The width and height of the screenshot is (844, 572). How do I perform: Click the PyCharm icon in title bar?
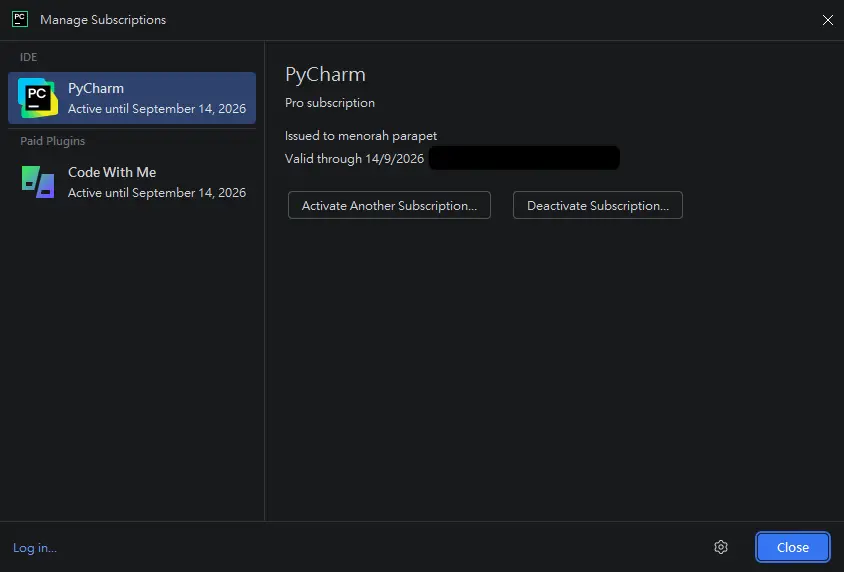(20, 19)
